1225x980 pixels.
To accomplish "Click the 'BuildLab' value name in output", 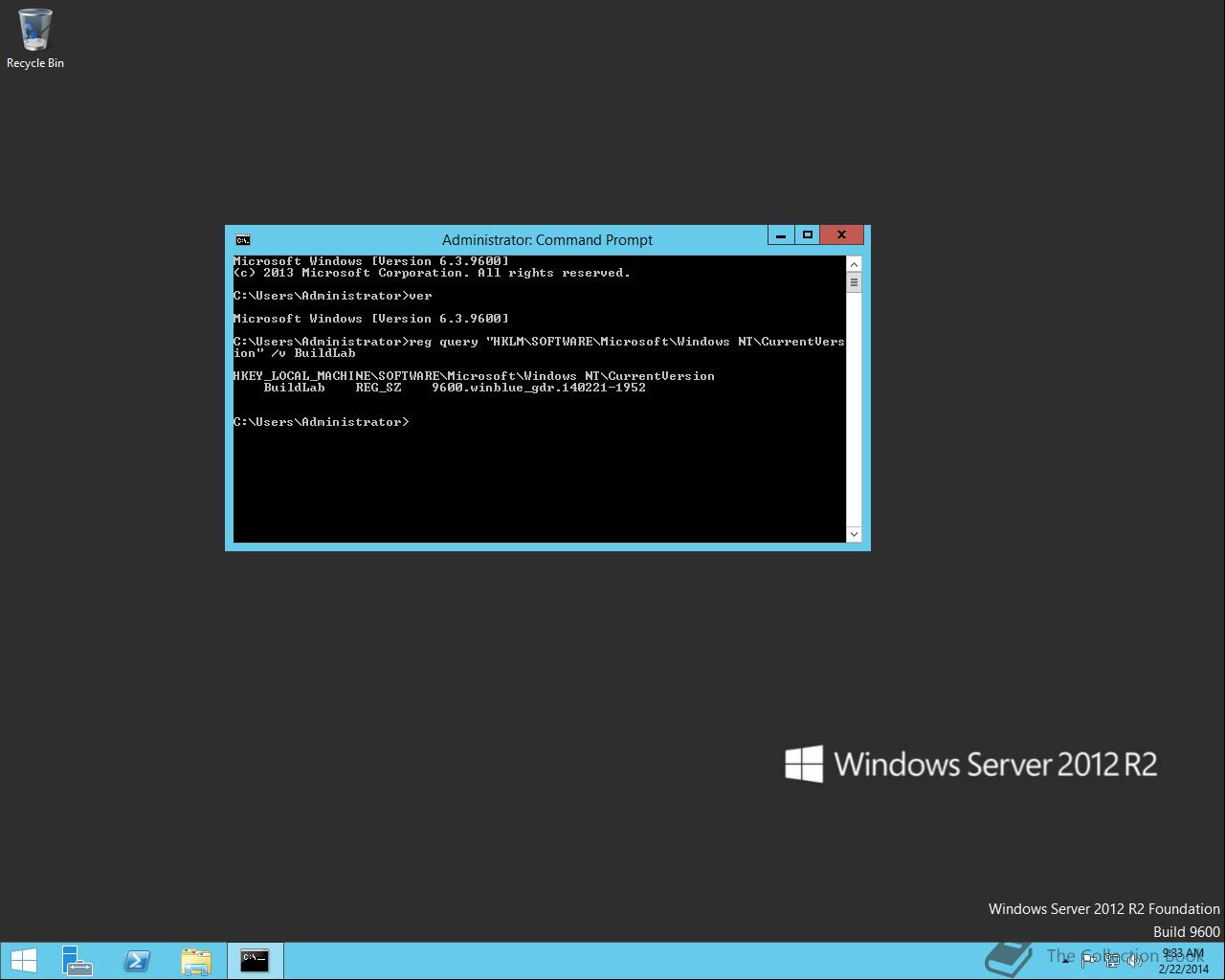I will pos(295,388).
